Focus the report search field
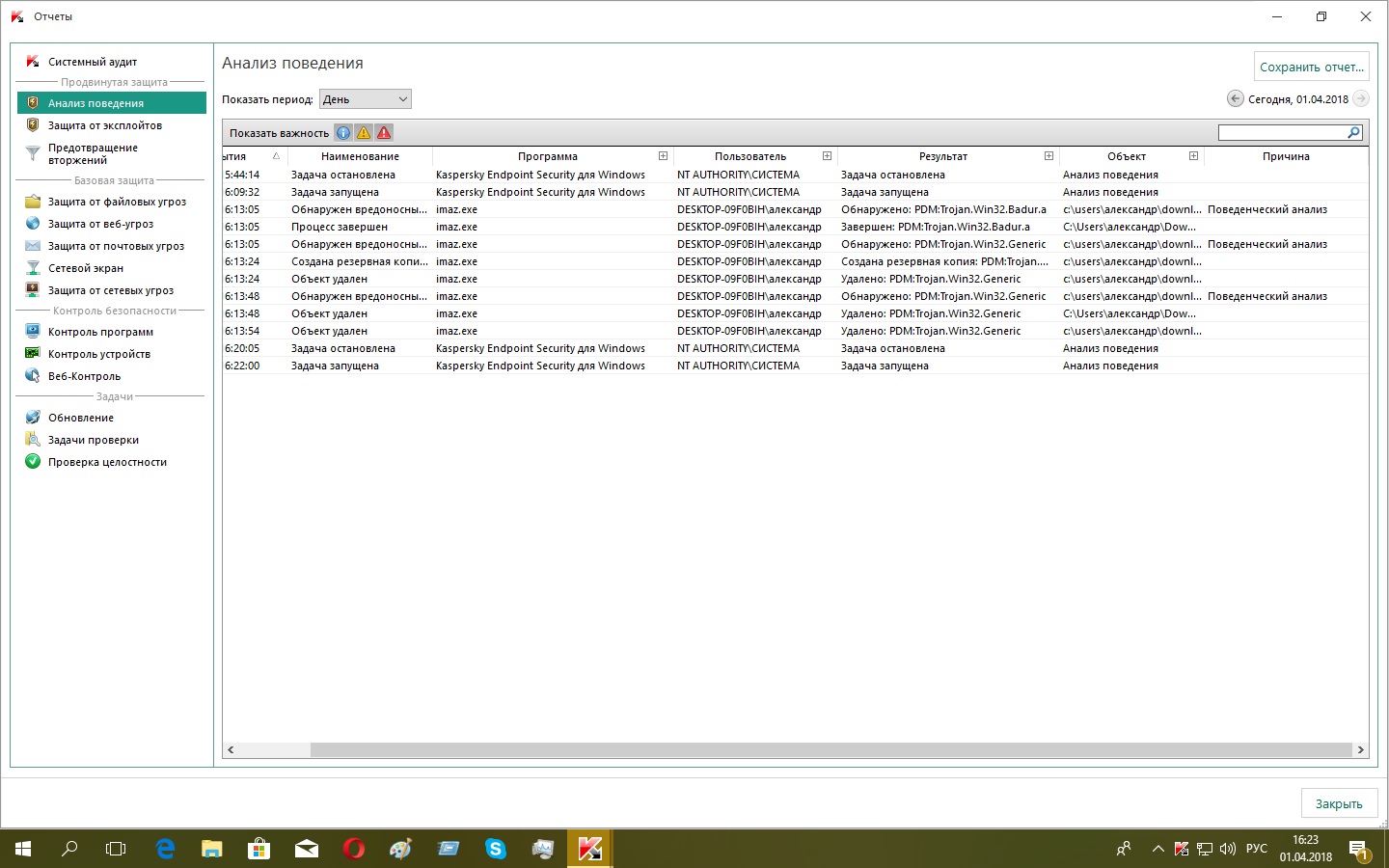This screenshot has width=1389, height=868. (1283, 133)
